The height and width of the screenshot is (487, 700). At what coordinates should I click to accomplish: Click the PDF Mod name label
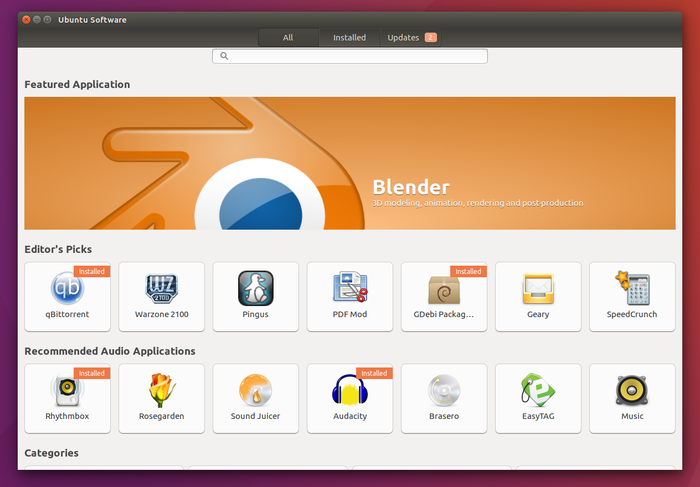tap(350, 314)
